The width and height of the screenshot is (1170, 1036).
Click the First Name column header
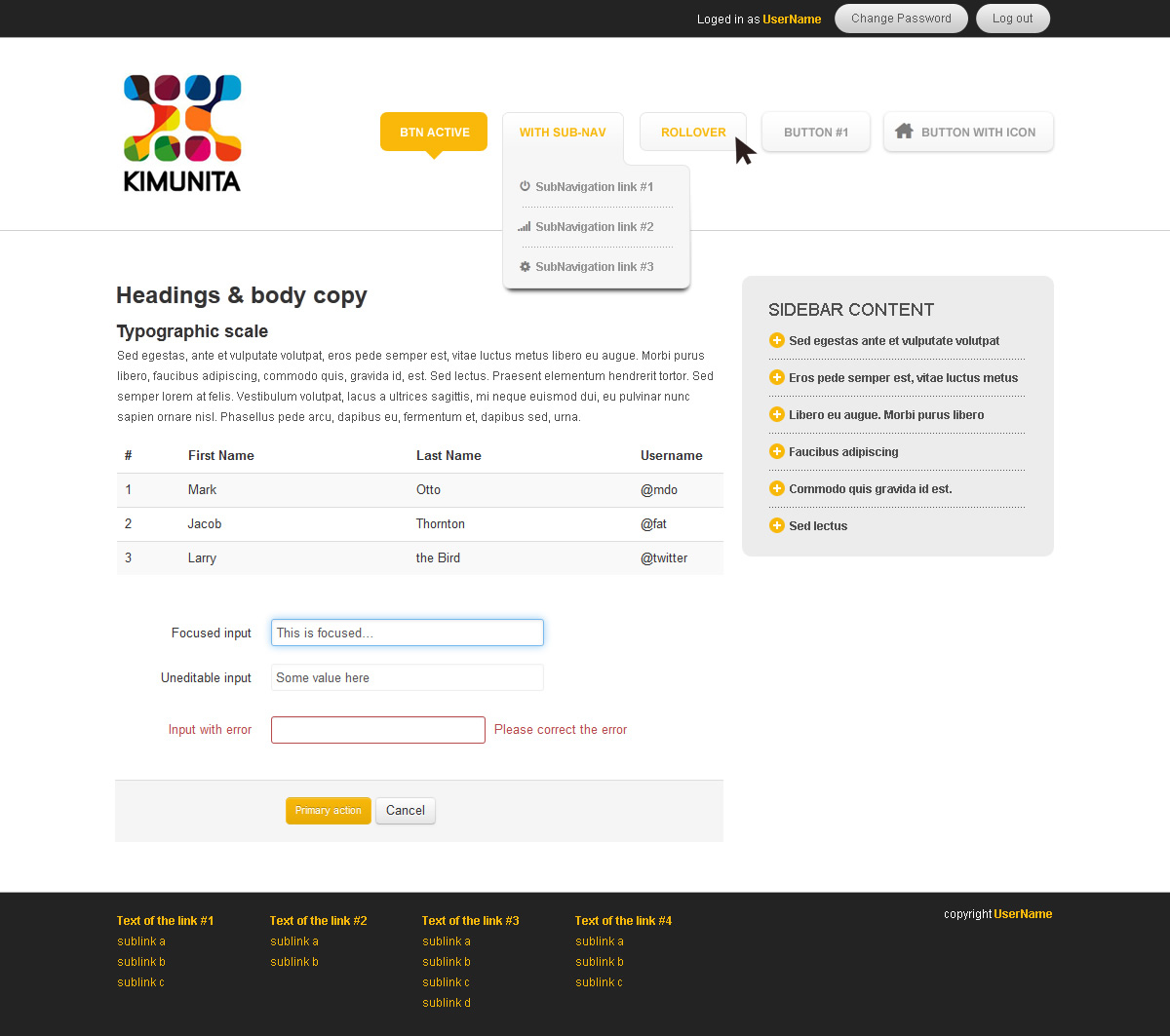click(x=221, y=455)
